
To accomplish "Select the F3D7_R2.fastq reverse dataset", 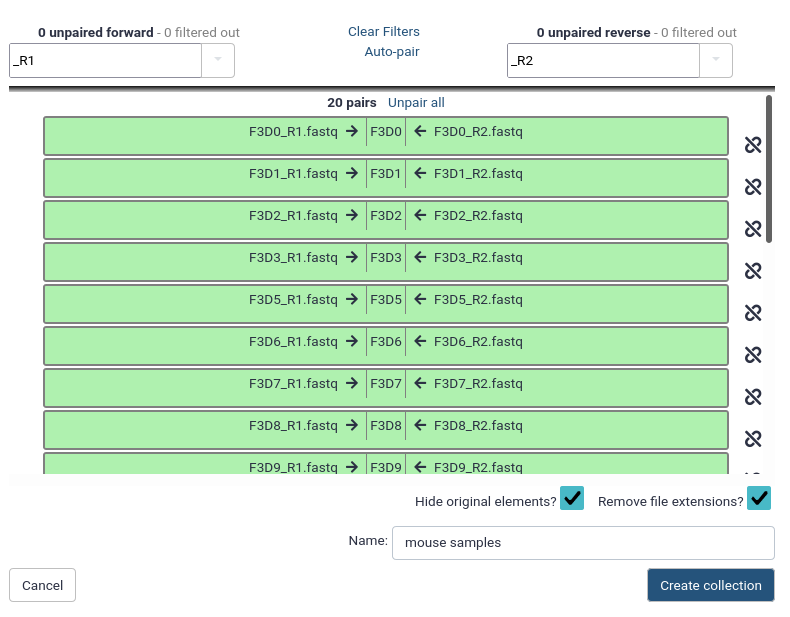I will [x=478, y=384].
